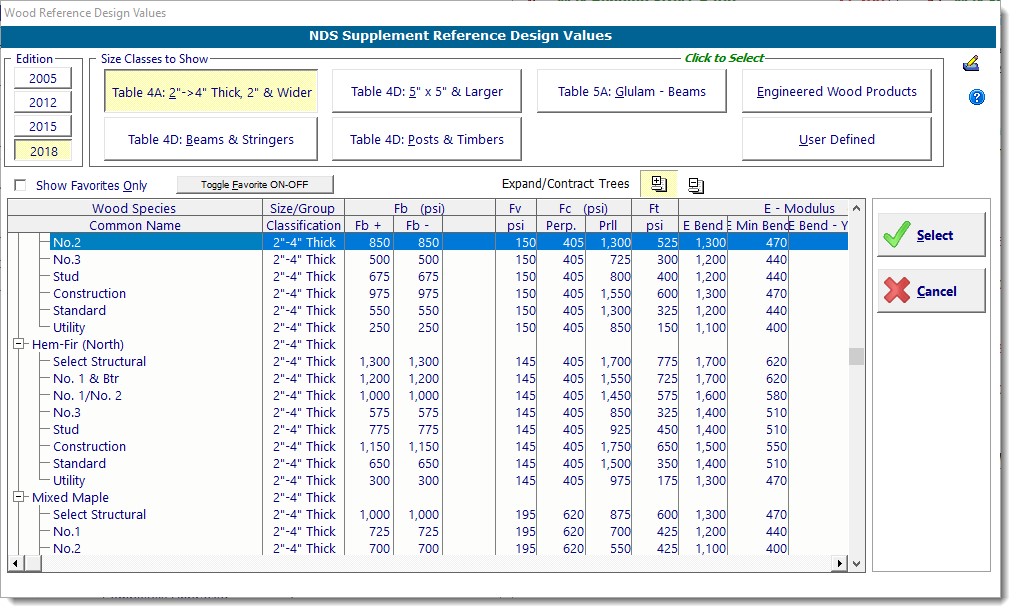Enable Show Favorites Only checkbox

click(20, 186)
